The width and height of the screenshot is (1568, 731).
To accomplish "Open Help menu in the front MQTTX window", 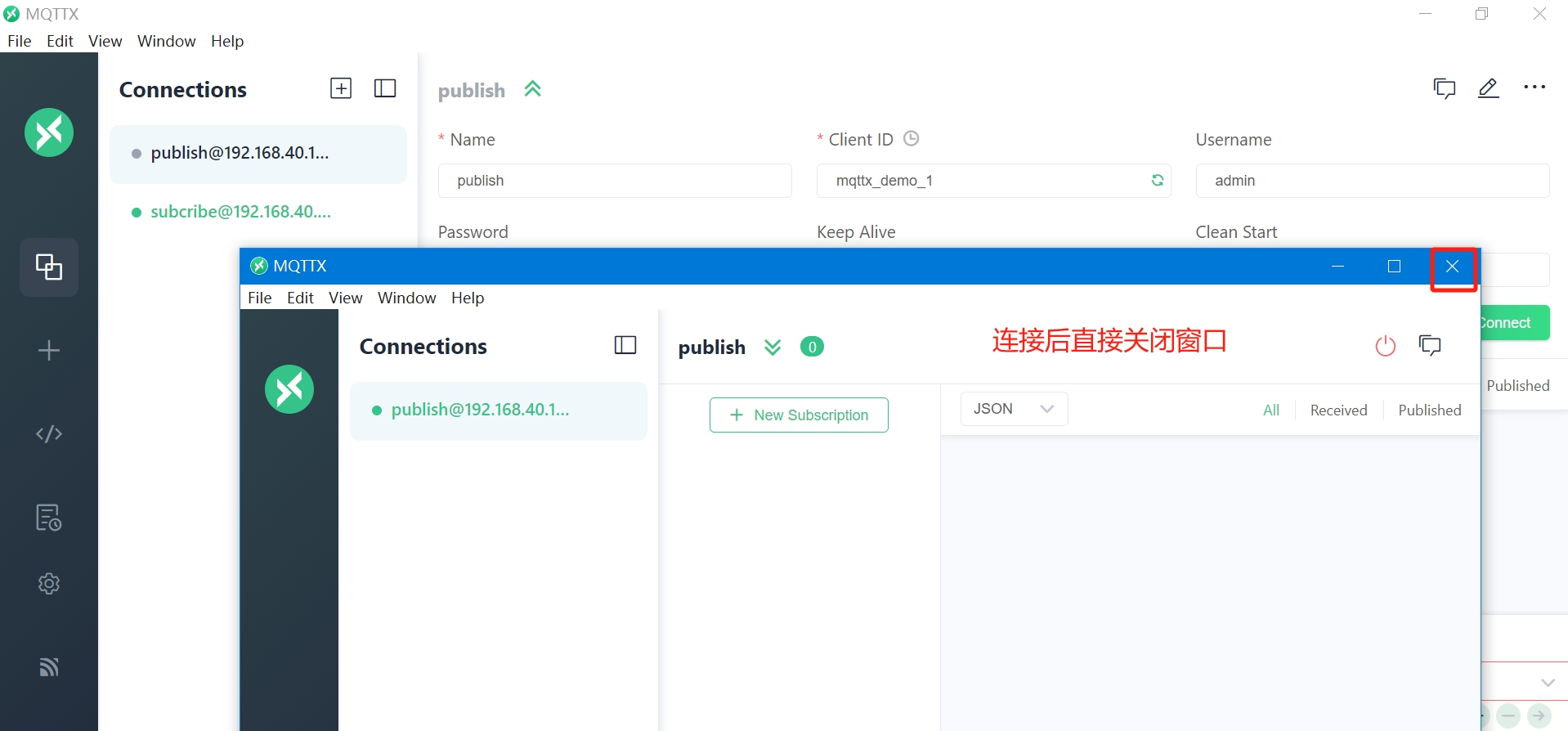I will point(468,298).
